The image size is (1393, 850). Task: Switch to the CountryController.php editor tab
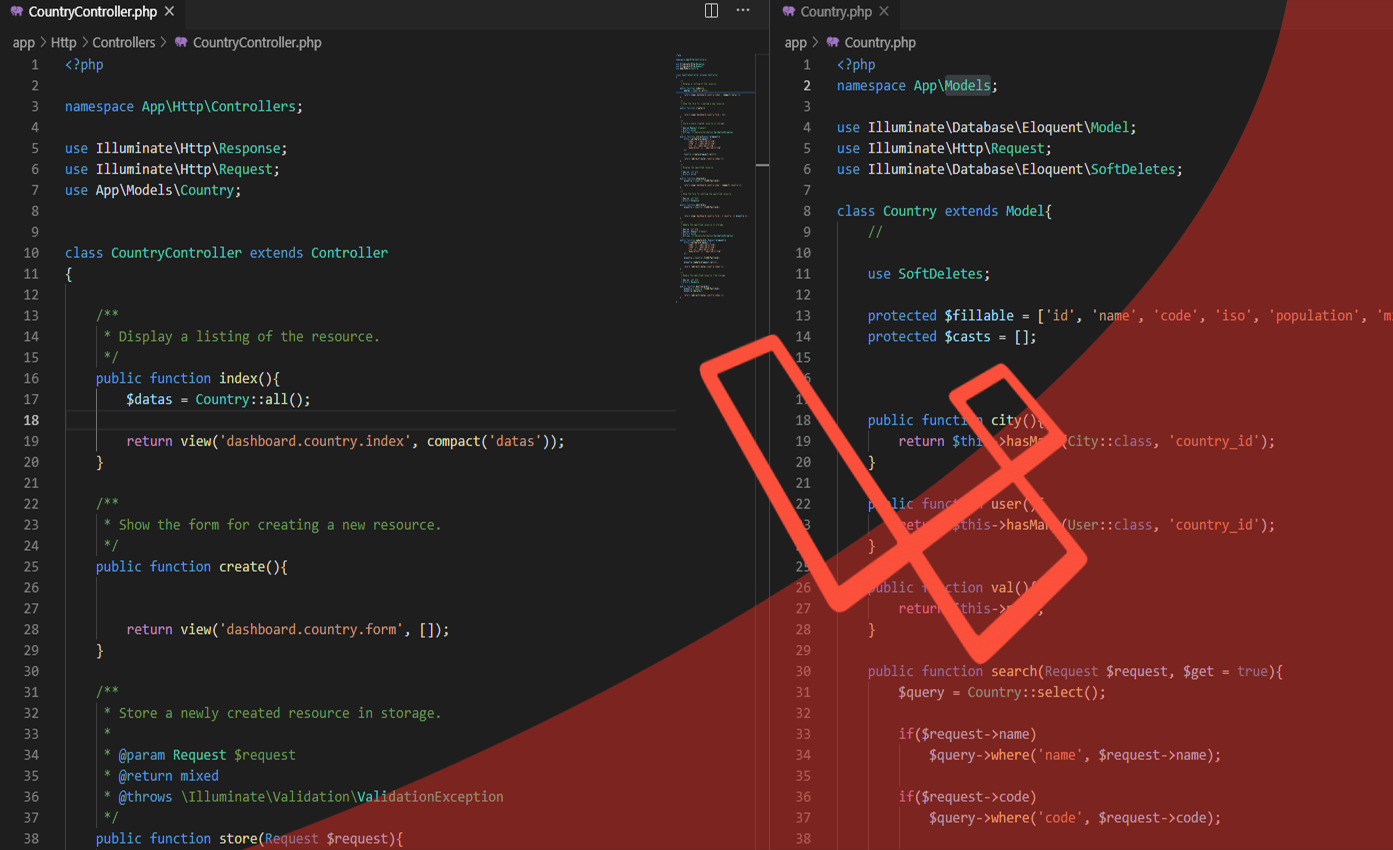click(x=92, y=12)
